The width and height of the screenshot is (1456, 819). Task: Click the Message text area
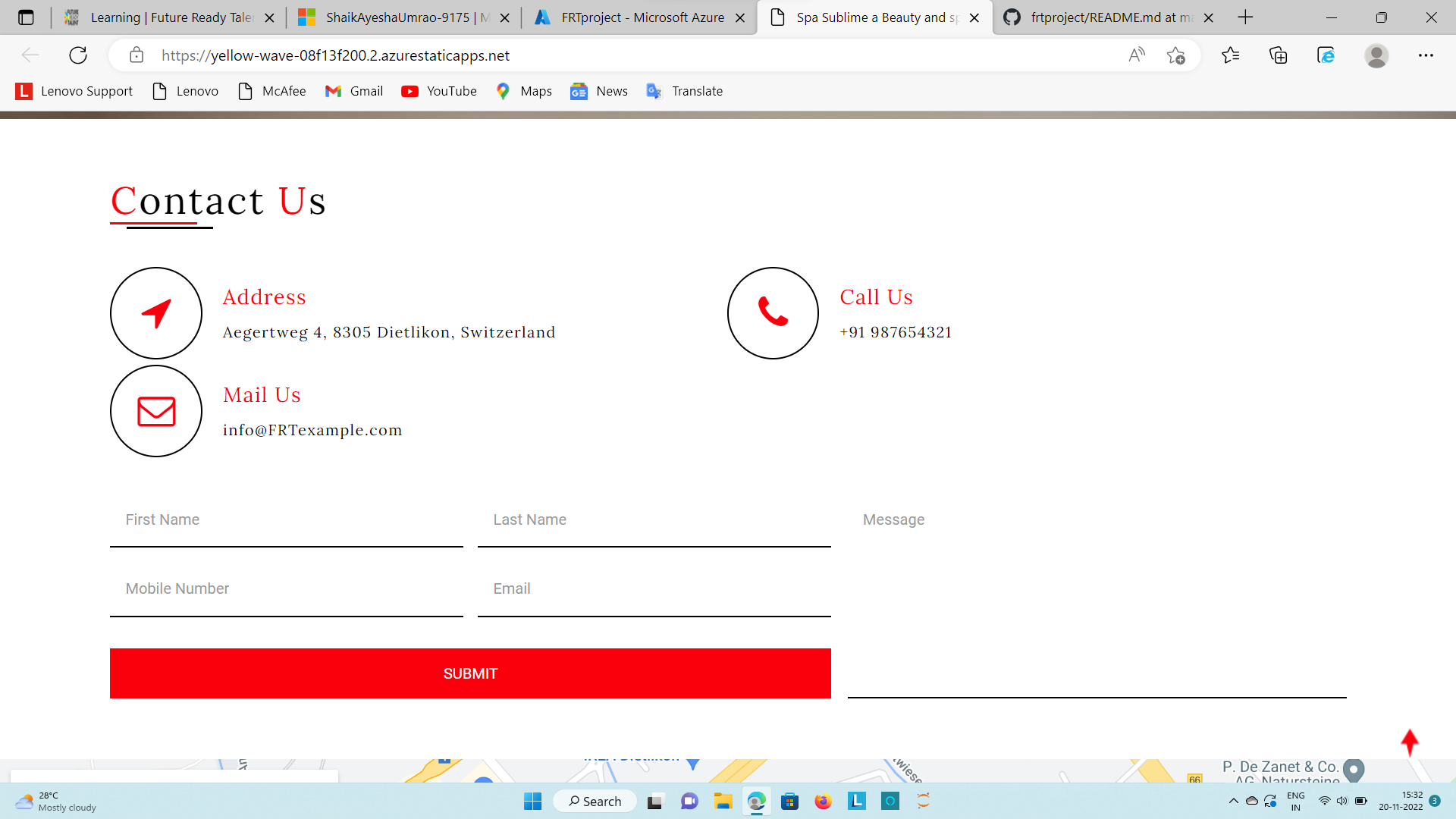(1096, 599)
